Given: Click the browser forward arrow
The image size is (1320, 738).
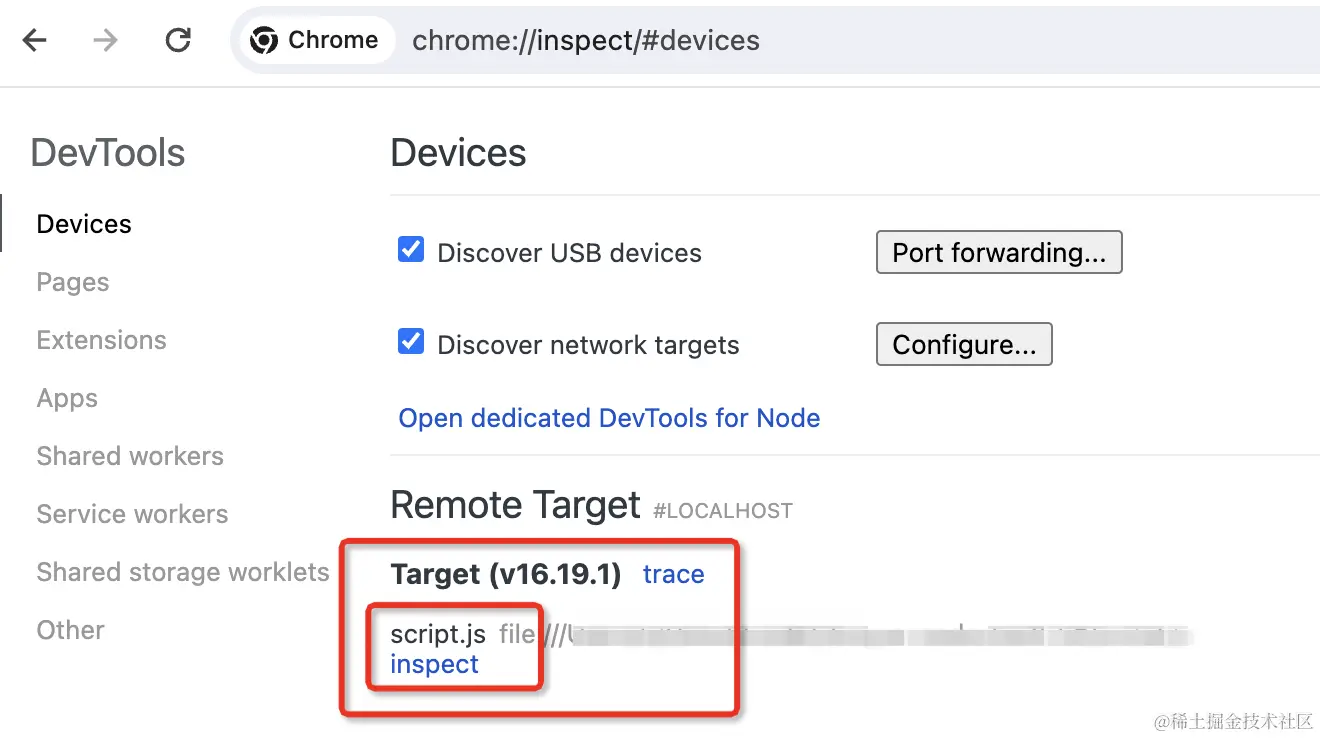Looking at the screenshot, I should (105, 40).
